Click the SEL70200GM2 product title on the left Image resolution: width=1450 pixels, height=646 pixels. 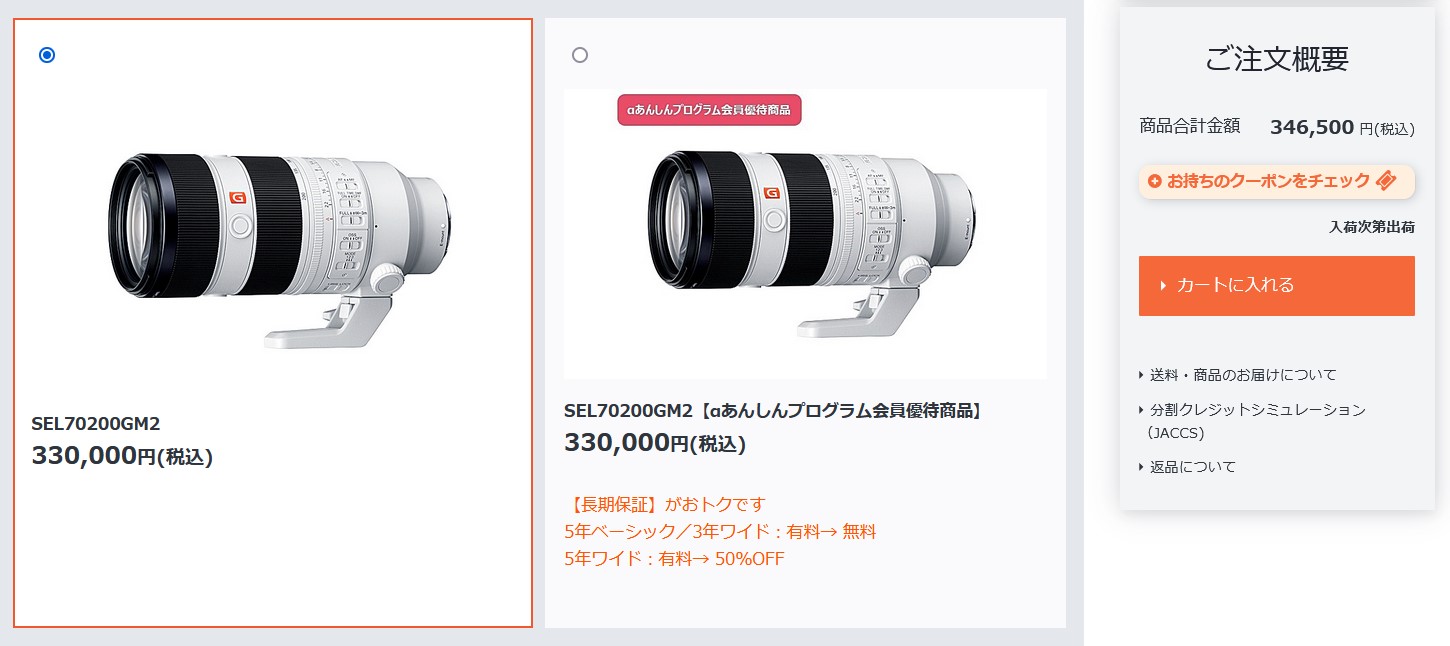tap(96, 424)
